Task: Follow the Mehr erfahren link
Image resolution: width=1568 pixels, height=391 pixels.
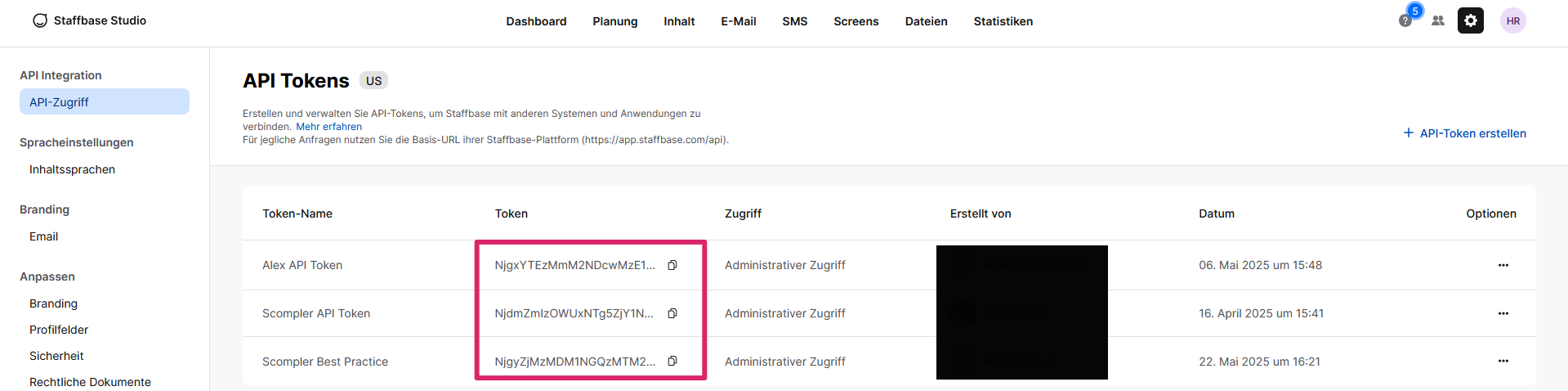Action: click(x=328, y=127)
